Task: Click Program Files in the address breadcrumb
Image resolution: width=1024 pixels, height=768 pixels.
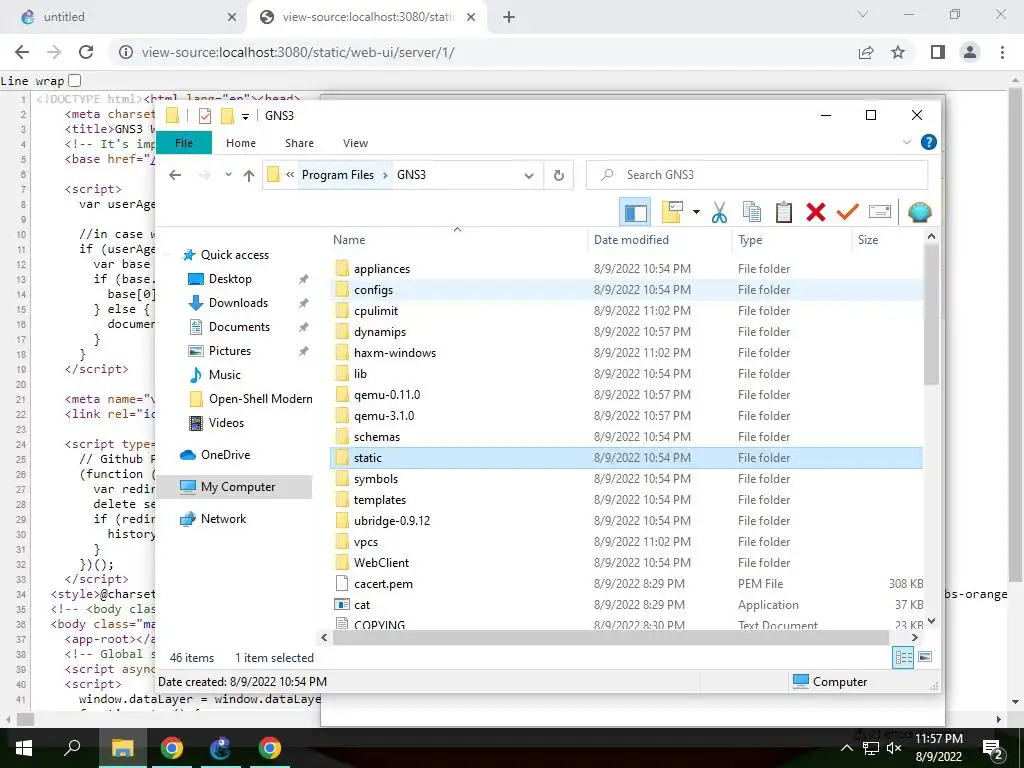Action: pos(338,175)
